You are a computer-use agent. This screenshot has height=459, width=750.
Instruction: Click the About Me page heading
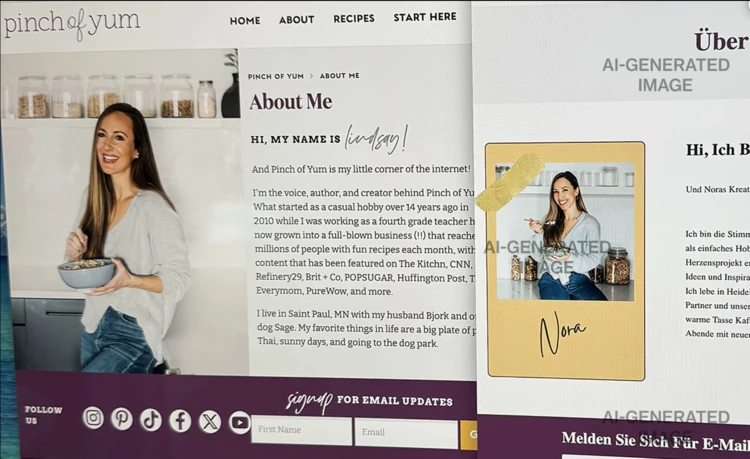click(291, 102)
